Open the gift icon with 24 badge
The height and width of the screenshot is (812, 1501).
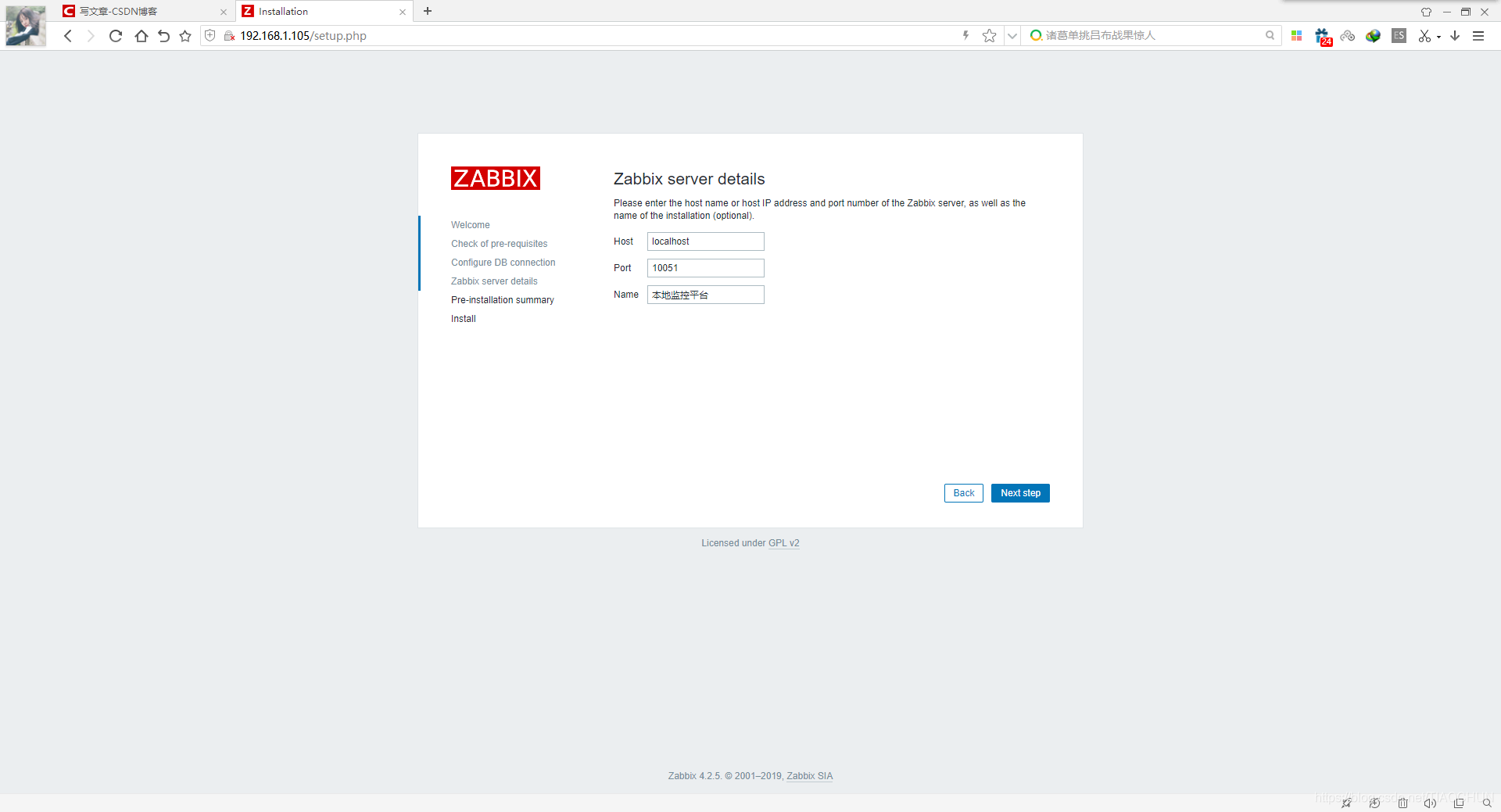(x=1323, y=37)
